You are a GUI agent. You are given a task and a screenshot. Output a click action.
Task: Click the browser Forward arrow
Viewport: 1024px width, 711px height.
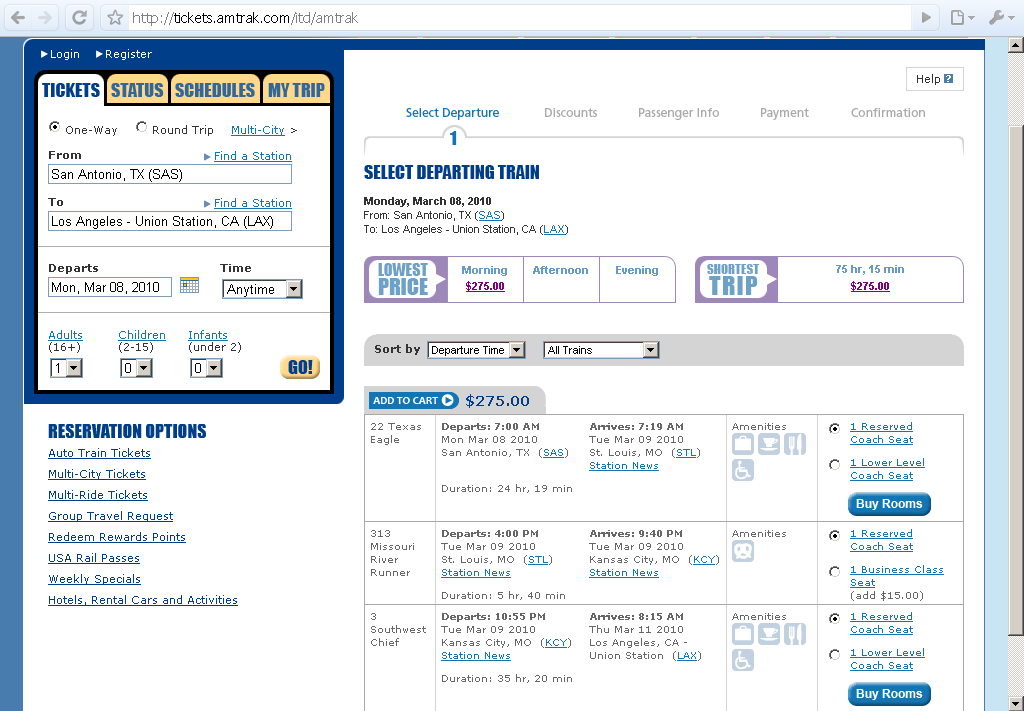point(45,18)
